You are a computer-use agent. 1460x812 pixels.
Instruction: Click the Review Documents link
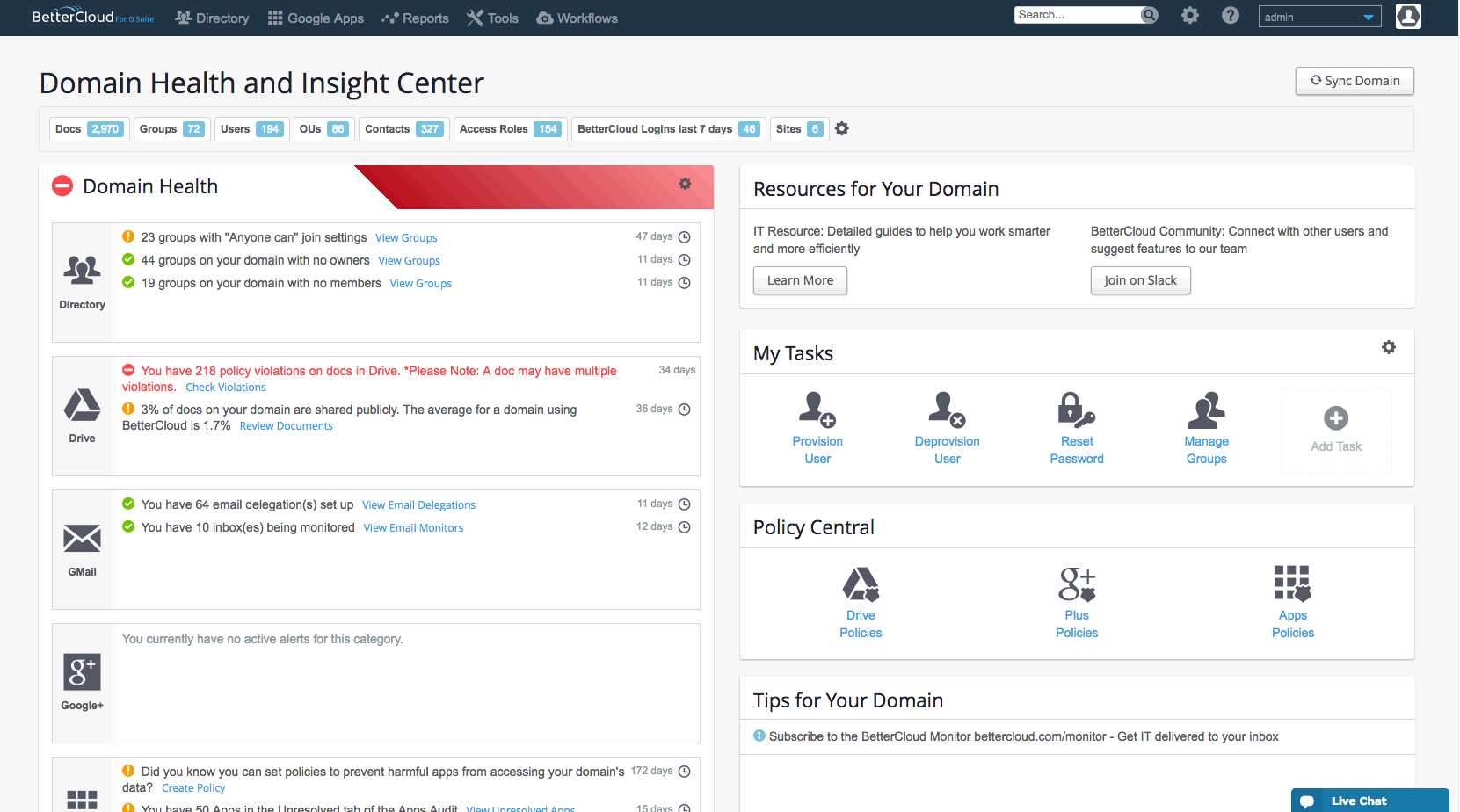tap(287, 426)
